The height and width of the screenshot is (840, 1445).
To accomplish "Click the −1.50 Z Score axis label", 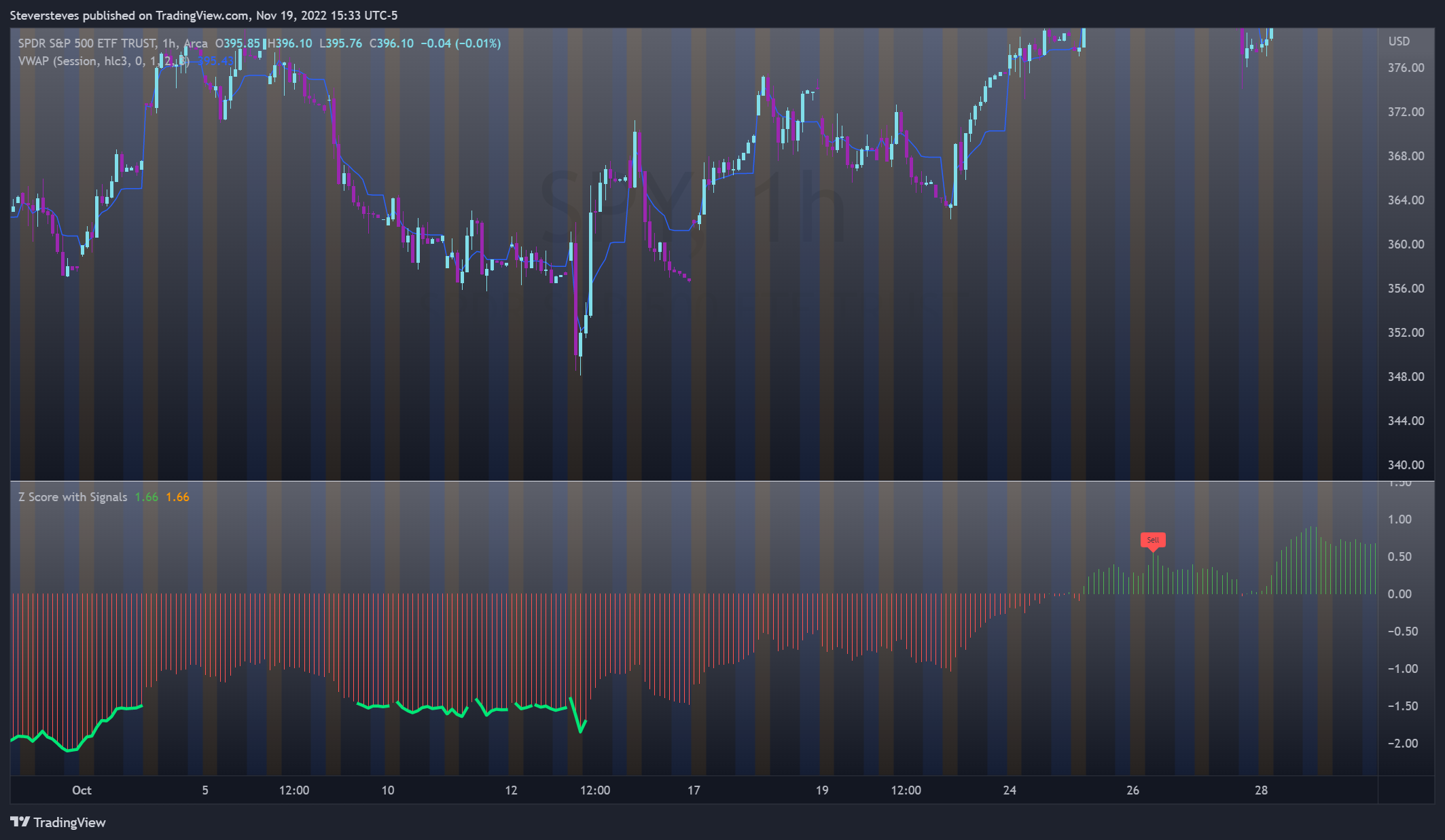I will click(x=1402, y=706).
